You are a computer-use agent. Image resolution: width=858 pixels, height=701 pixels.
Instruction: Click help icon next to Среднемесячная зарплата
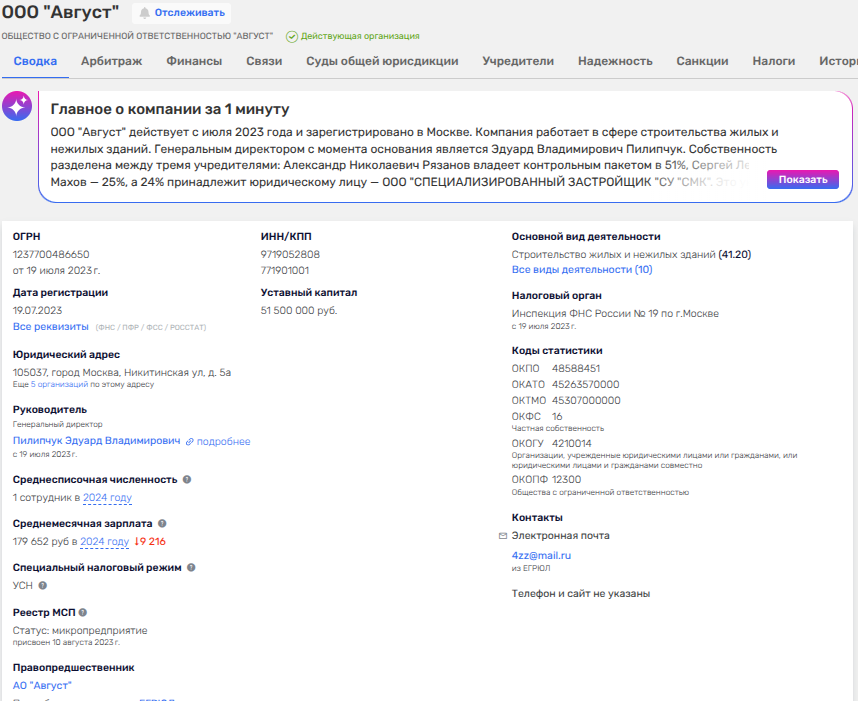pos(162,523)
